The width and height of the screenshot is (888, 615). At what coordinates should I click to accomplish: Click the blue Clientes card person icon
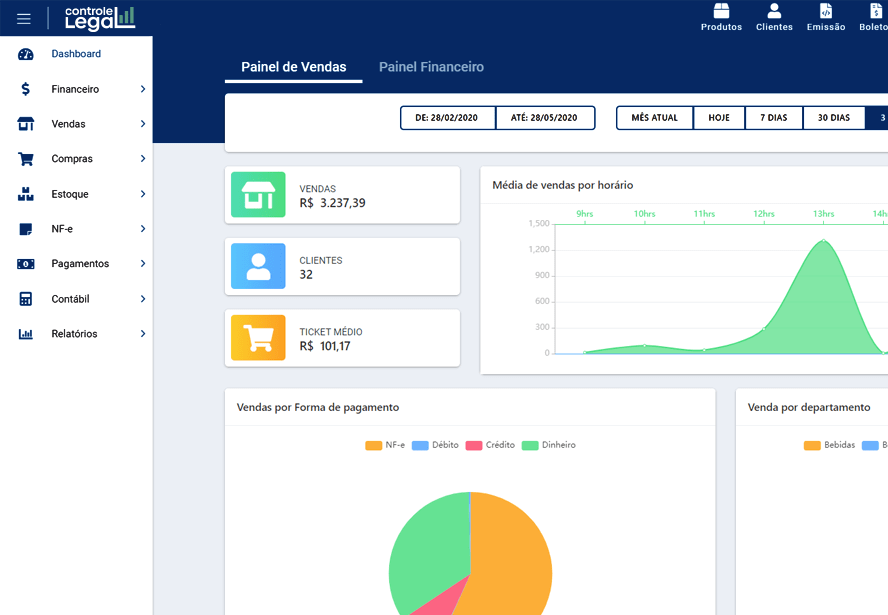(258, 266)
